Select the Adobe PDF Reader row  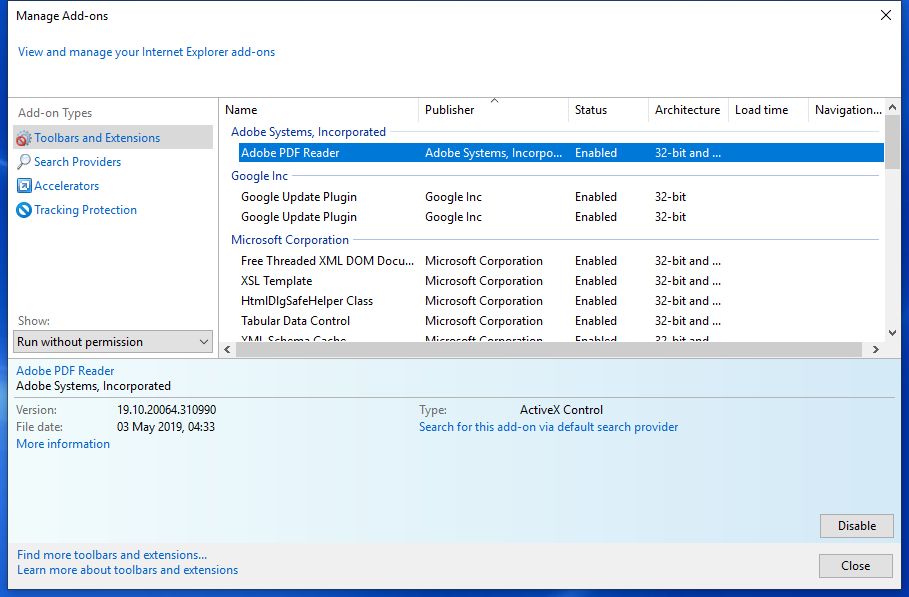point(561,153)
